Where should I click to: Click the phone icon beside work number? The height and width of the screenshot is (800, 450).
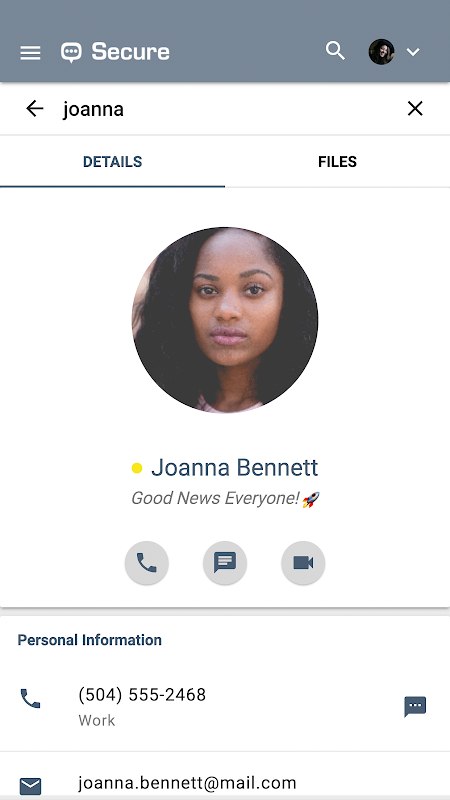[x=30, y=698]
